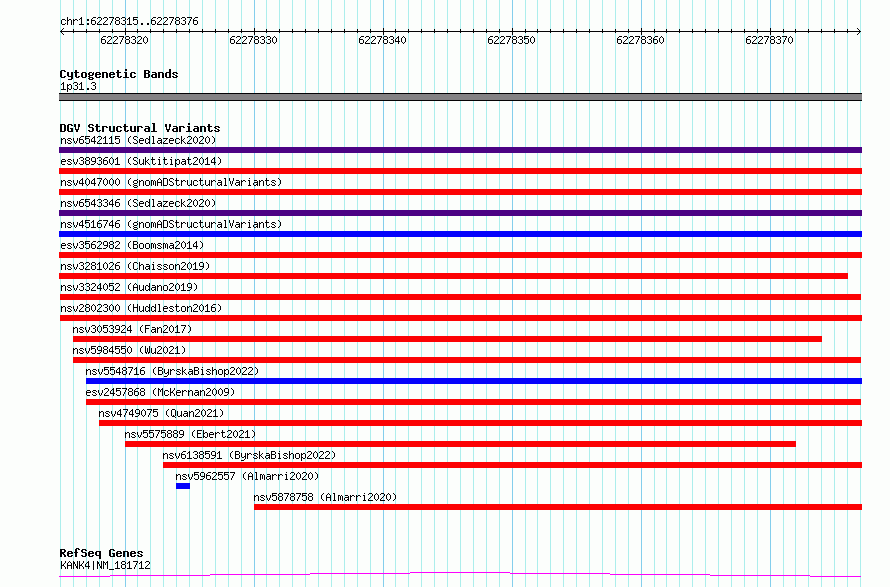The height and width of the screenshot is (587, 890).
Task: Select the red bar under nsv5878758
Action: (x=558, y=507)
